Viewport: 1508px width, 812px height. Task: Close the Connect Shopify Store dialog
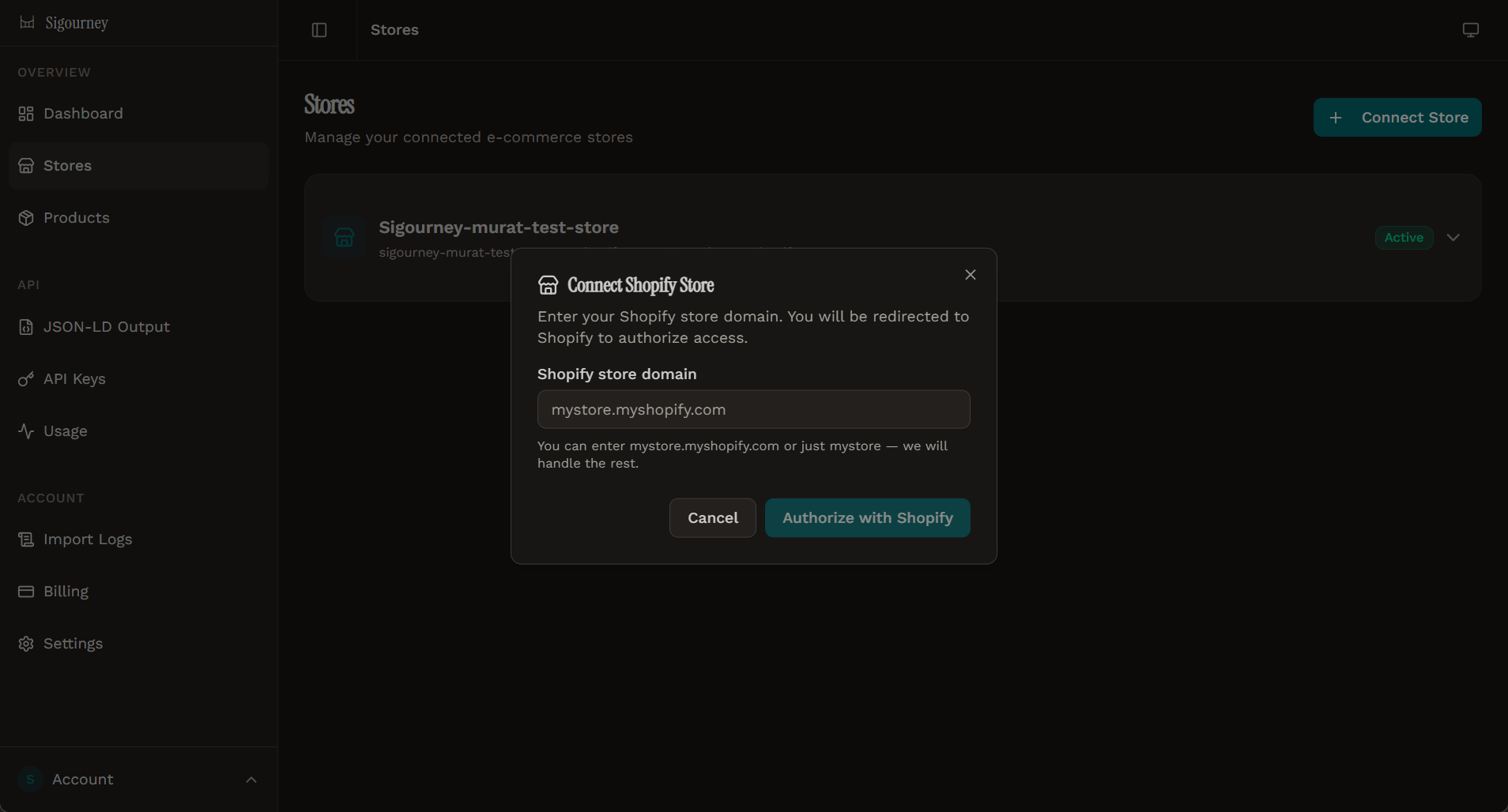[971, 275]
